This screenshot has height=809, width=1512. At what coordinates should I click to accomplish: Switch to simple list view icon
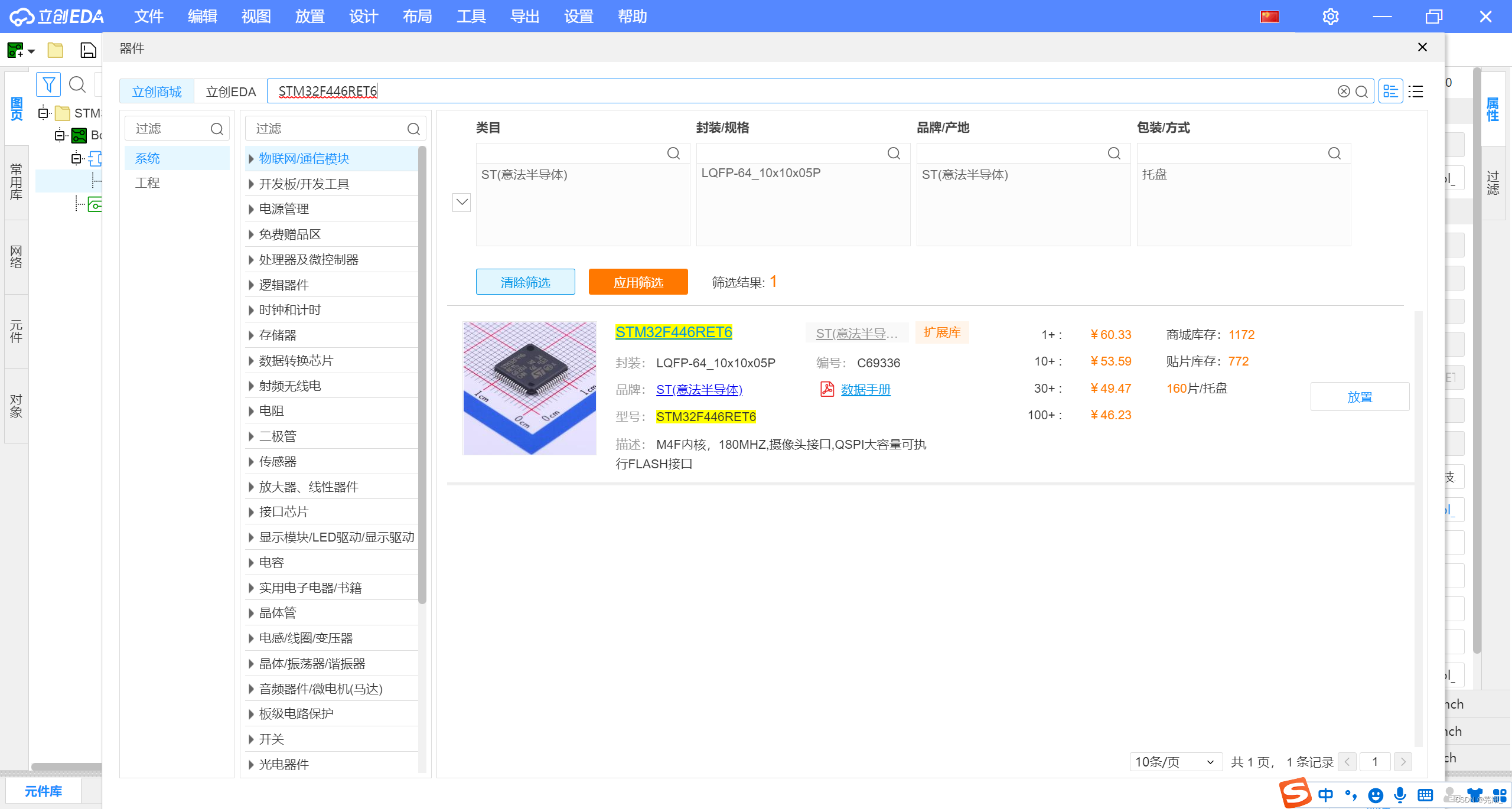tap(1416, 92)
